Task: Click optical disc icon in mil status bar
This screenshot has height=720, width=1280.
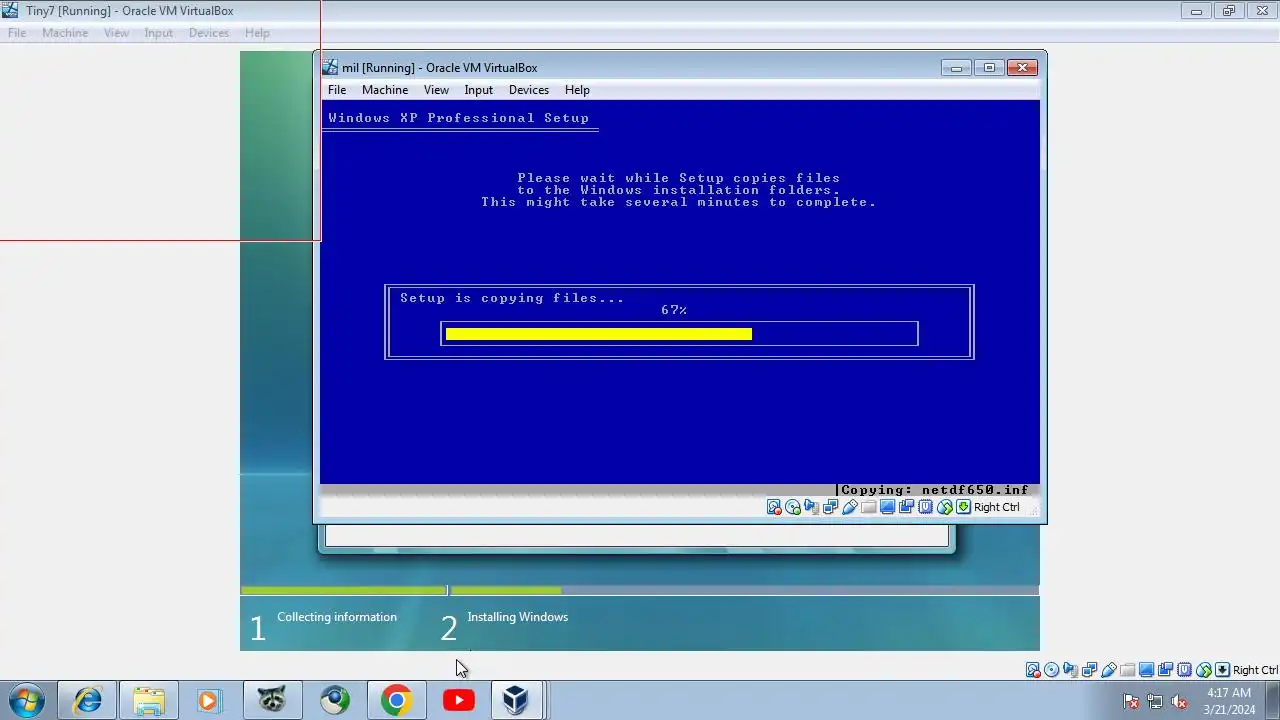Action: click(x=793, y=507)
